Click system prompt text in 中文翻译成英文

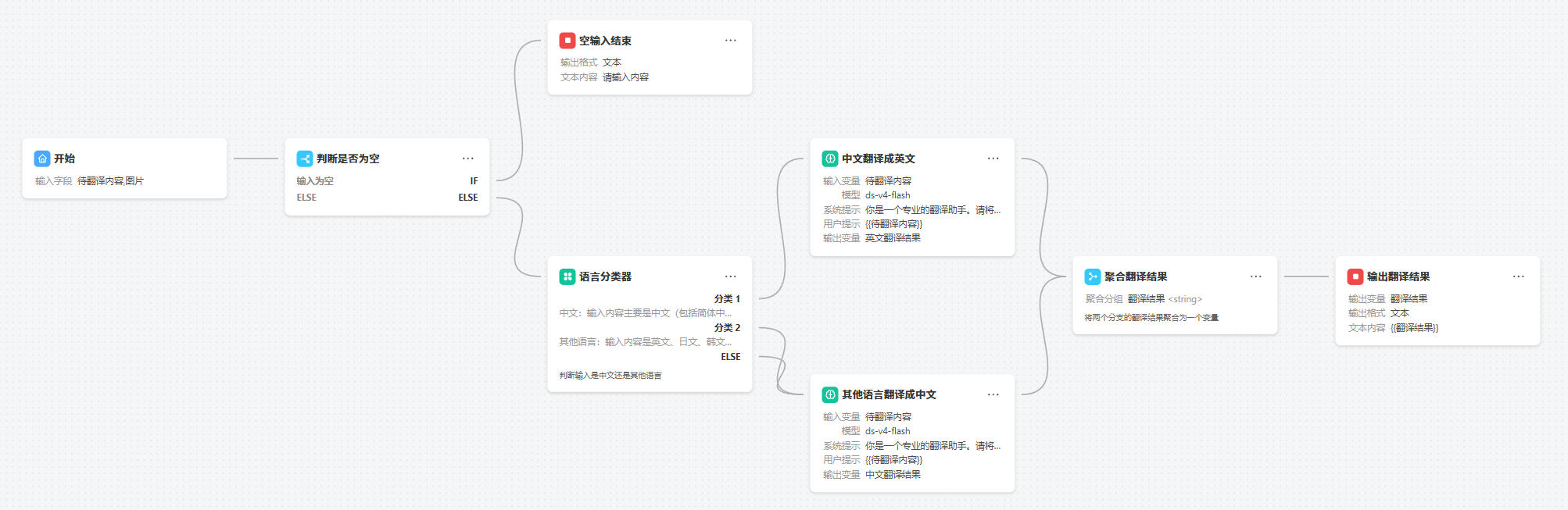click(933, 210)
